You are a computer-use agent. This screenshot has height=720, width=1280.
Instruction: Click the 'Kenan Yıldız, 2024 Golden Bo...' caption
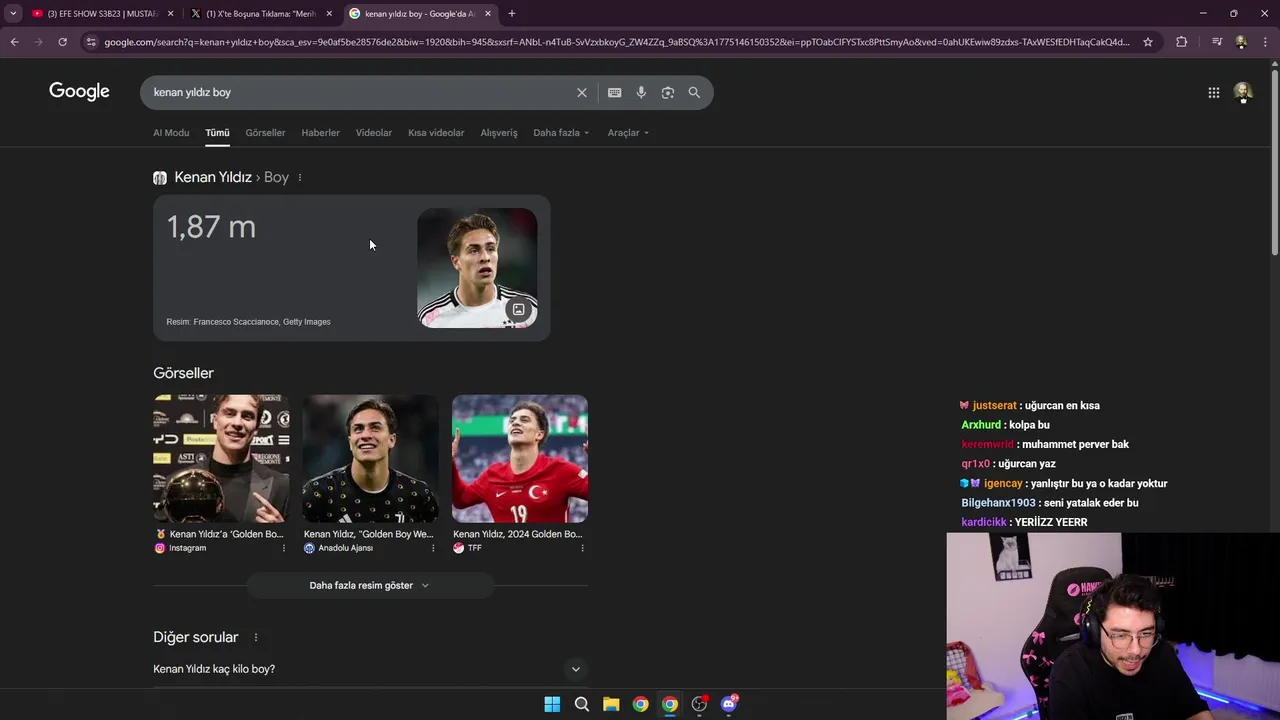517,534
